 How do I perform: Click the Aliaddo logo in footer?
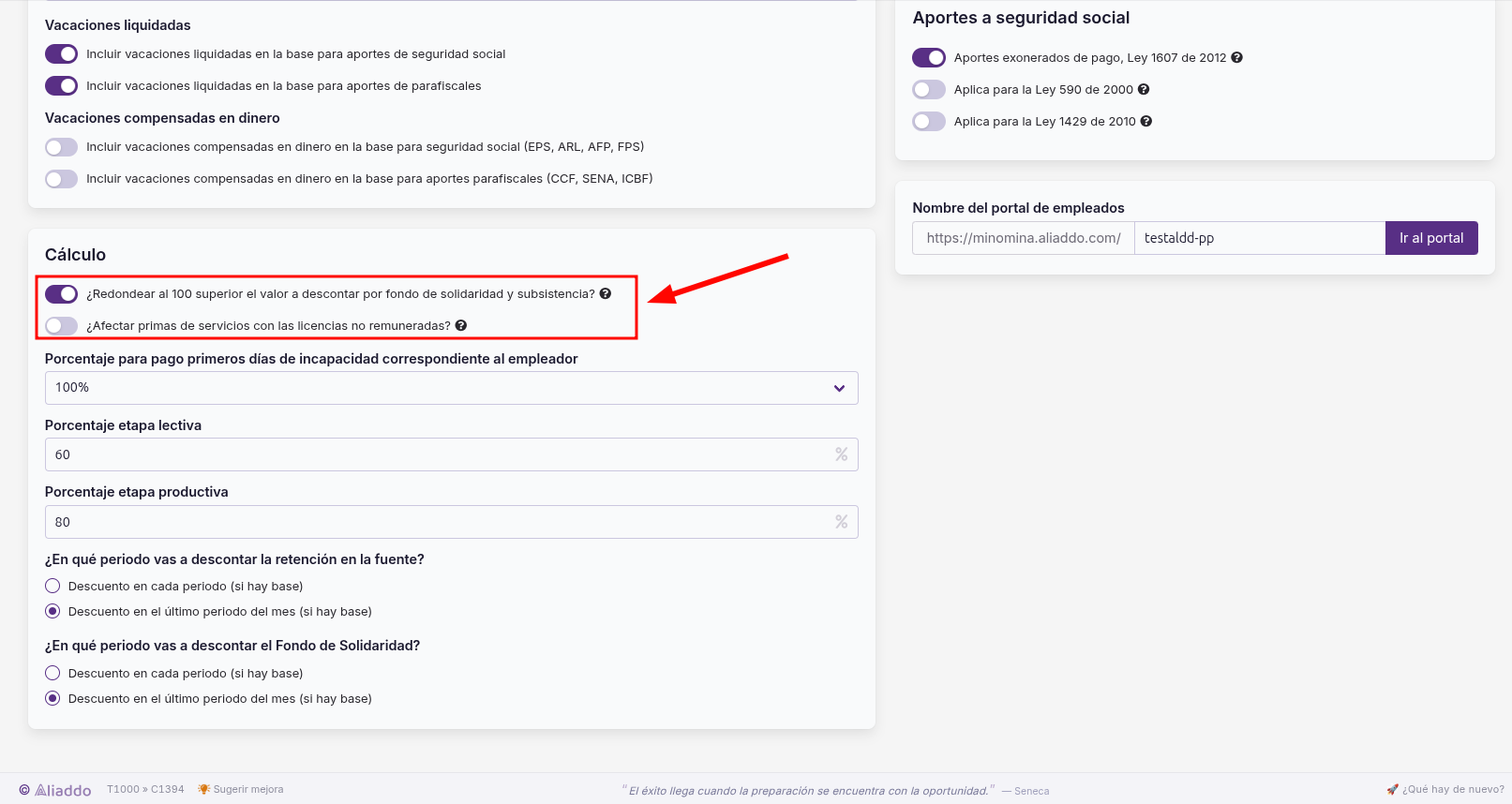click(x=55, y=790)
